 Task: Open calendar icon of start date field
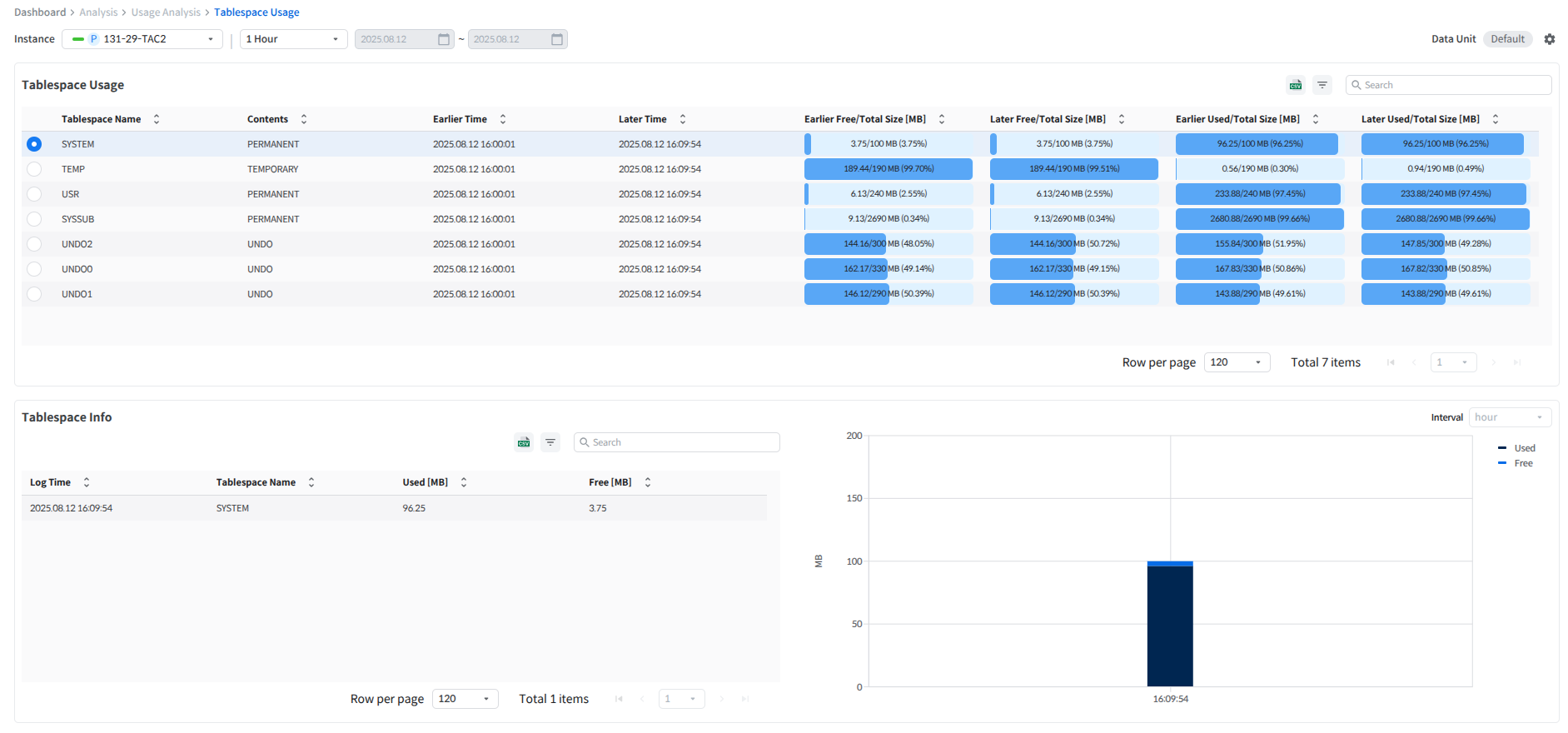pyautogui.click(x=444, y=39)
